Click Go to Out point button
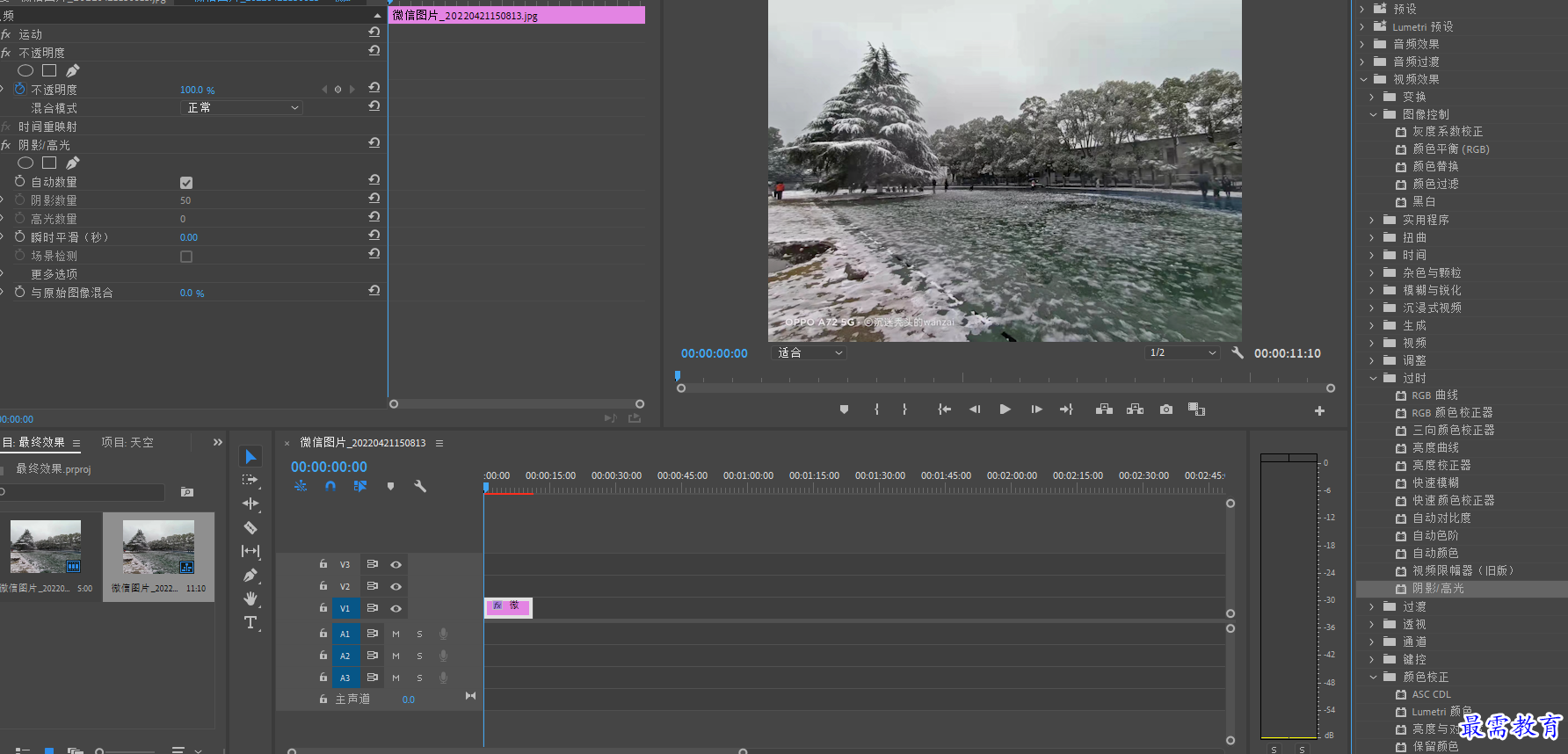This screenshot has height=754, width=1568. coord(1066,410)
